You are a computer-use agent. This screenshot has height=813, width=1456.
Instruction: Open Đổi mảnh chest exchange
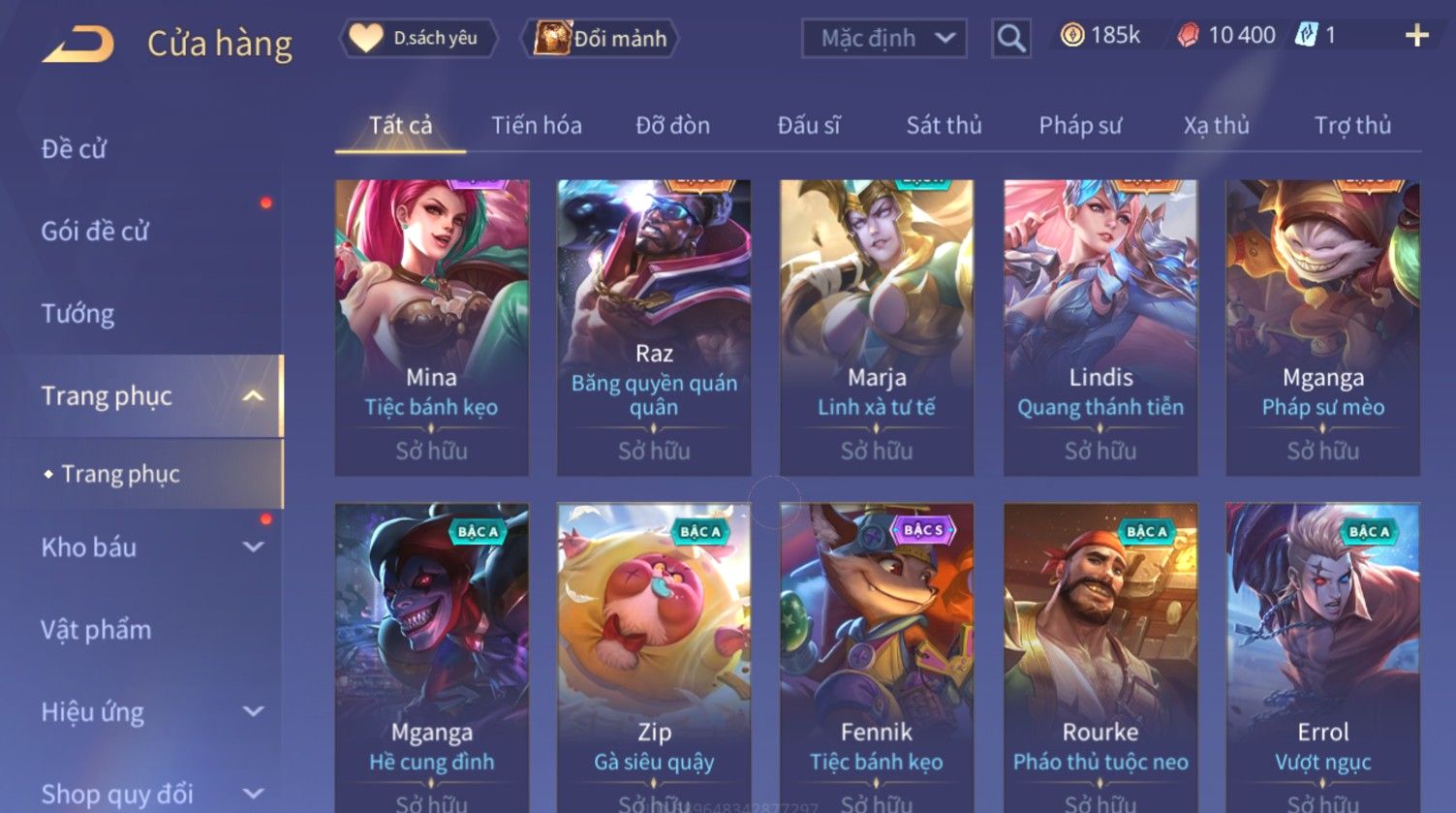pos(600,38)
